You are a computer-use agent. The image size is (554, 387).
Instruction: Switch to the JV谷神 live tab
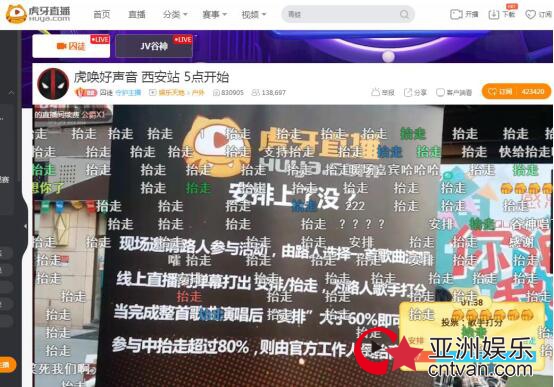[x=154, y=46]
